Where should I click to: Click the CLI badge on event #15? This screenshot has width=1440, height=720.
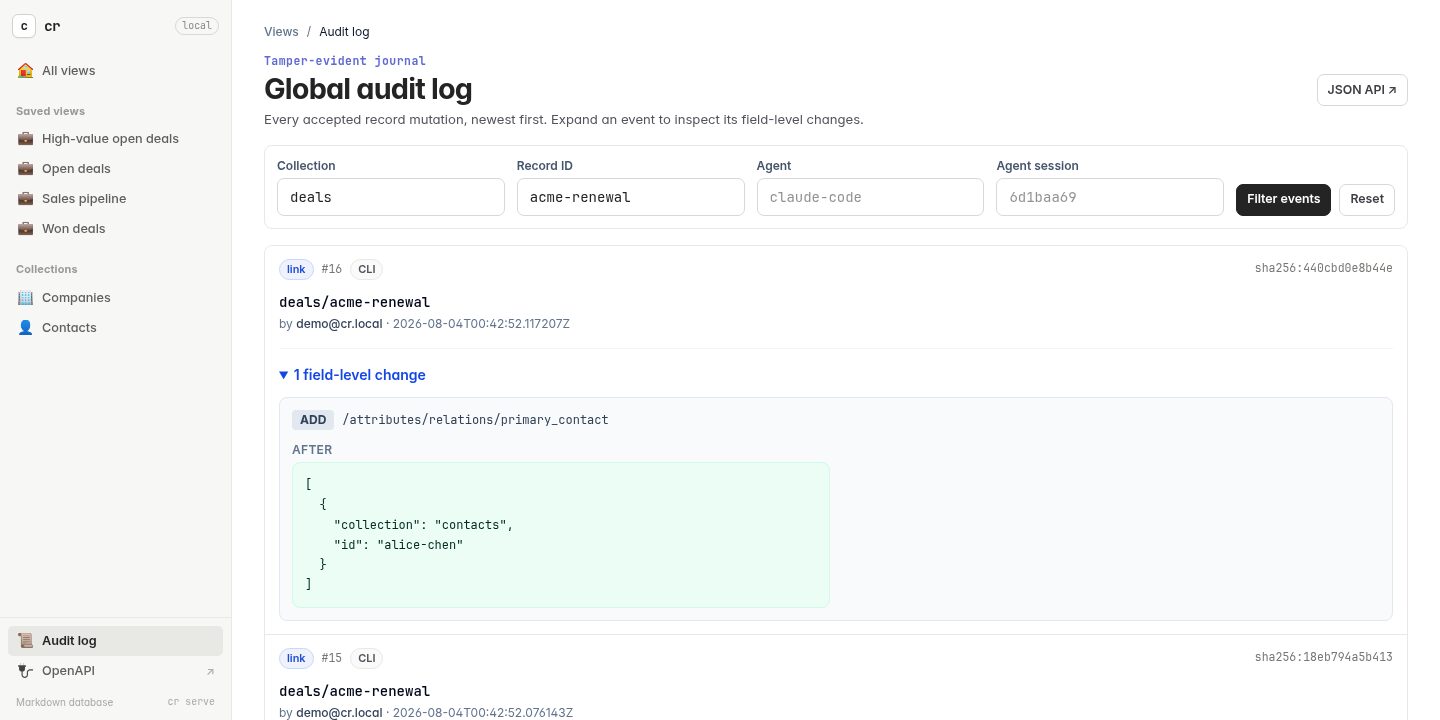pos(366,658)
